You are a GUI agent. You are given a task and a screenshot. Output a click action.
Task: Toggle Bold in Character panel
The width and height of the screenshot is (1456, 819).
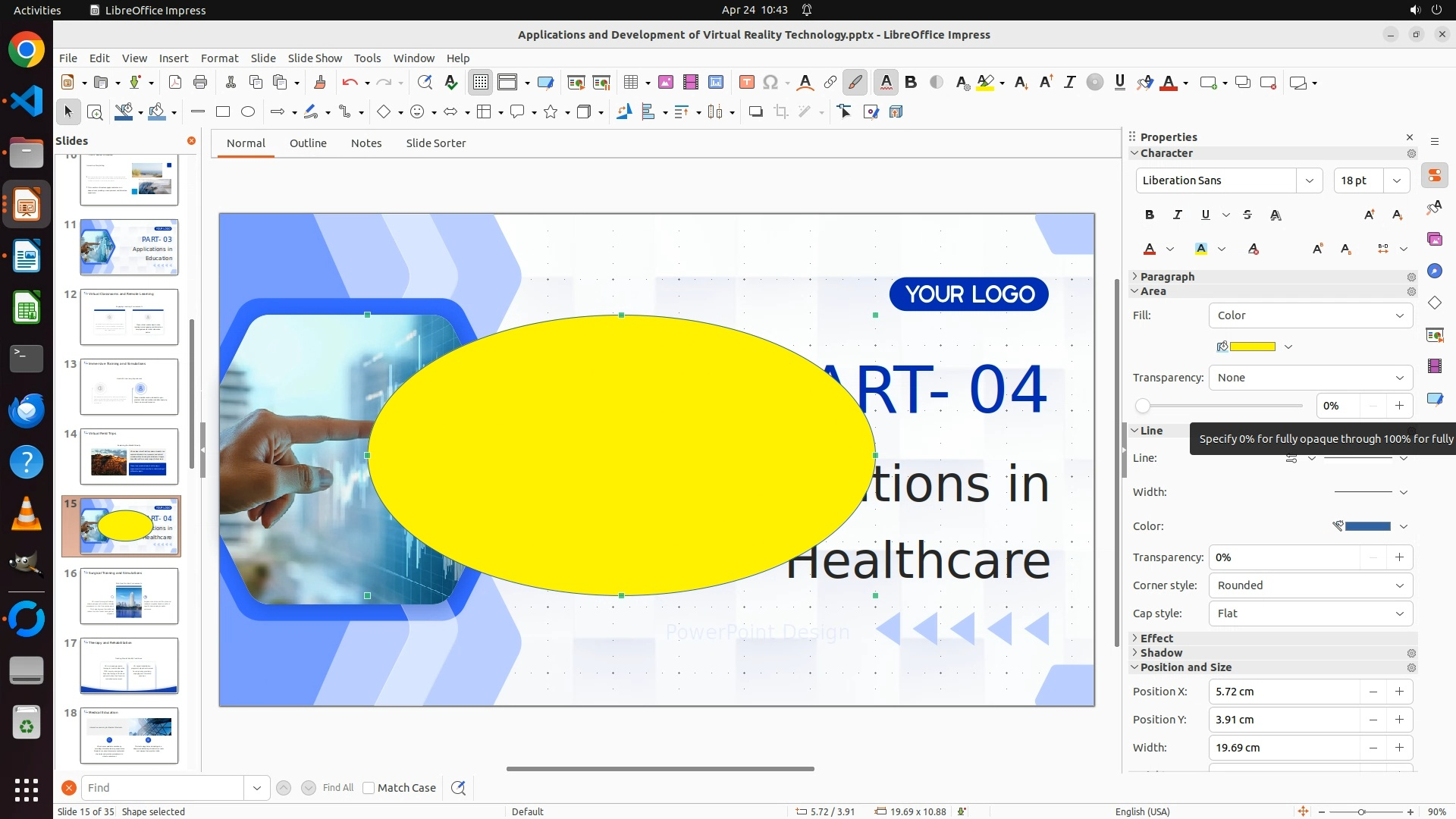coord(1150,215)
